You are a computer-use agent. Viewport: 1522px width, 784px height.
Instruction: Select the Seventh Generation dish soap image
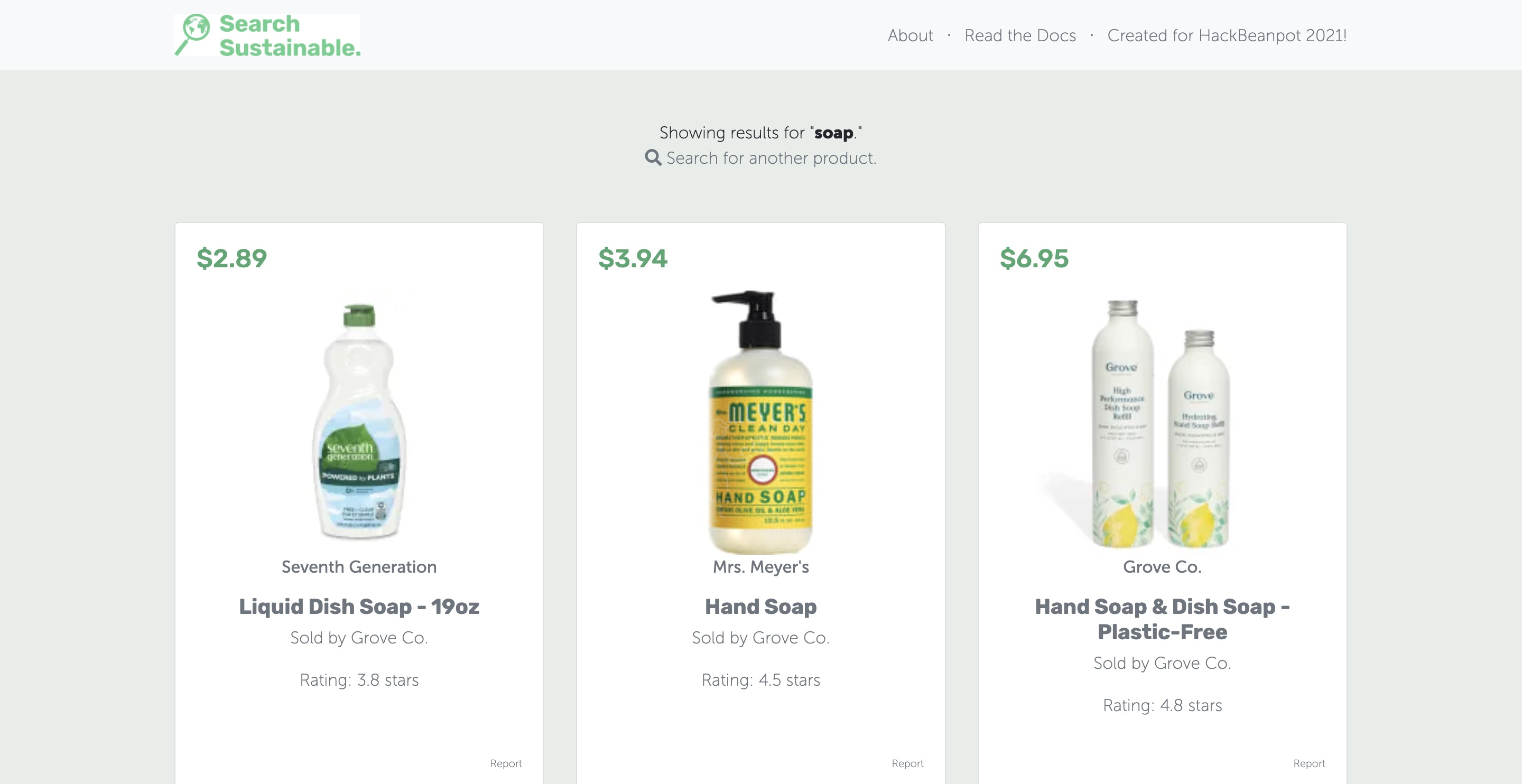pos(359,421)
